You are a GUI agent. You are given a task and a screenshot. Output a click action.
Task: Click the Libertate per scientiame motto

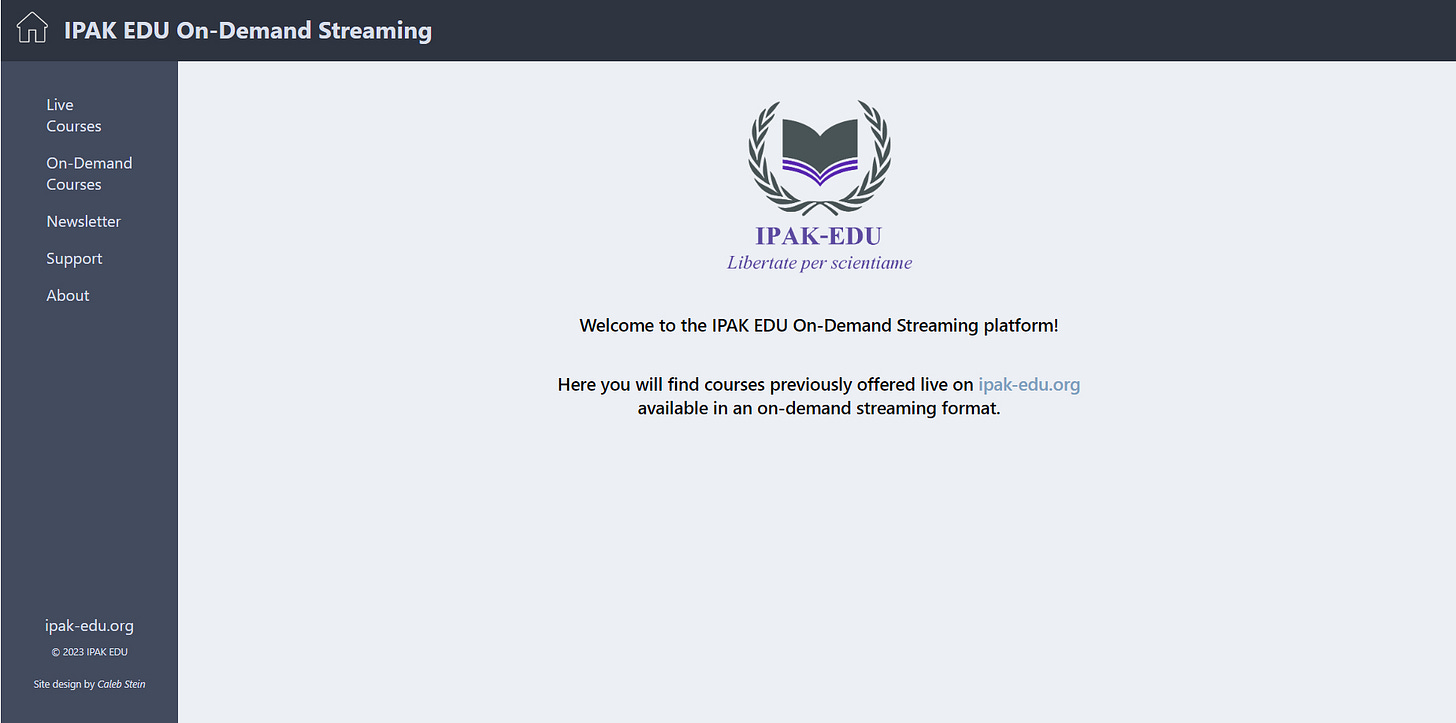coord(819,263)
